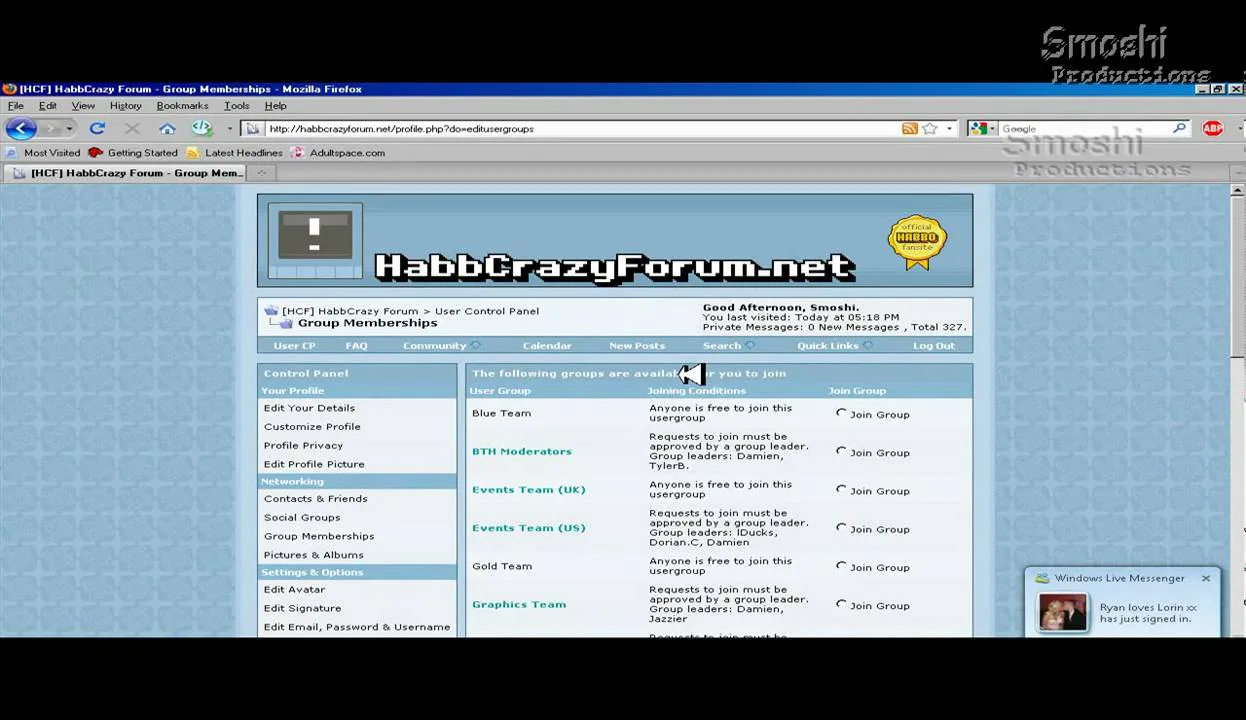Open dropdown arrow beside green toolbar icon
Viewport: 1246px width, 720px height.
pos(229,128)
